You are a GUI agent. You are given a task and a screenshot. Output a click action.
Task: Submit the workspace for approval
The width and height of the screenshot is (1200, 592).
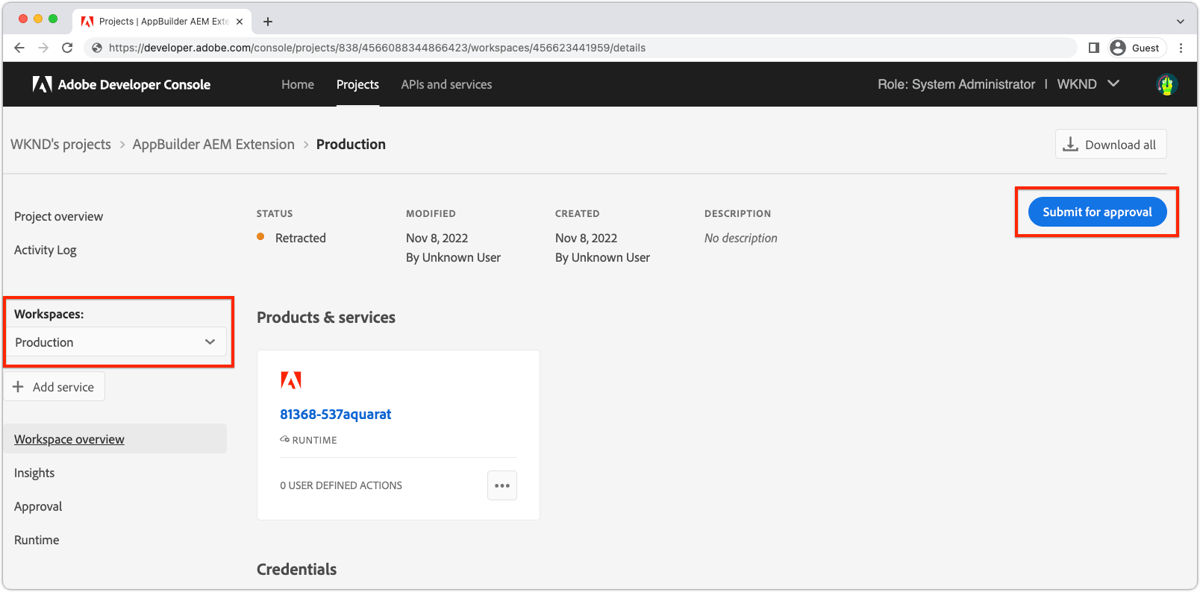tap(1097, 211)
